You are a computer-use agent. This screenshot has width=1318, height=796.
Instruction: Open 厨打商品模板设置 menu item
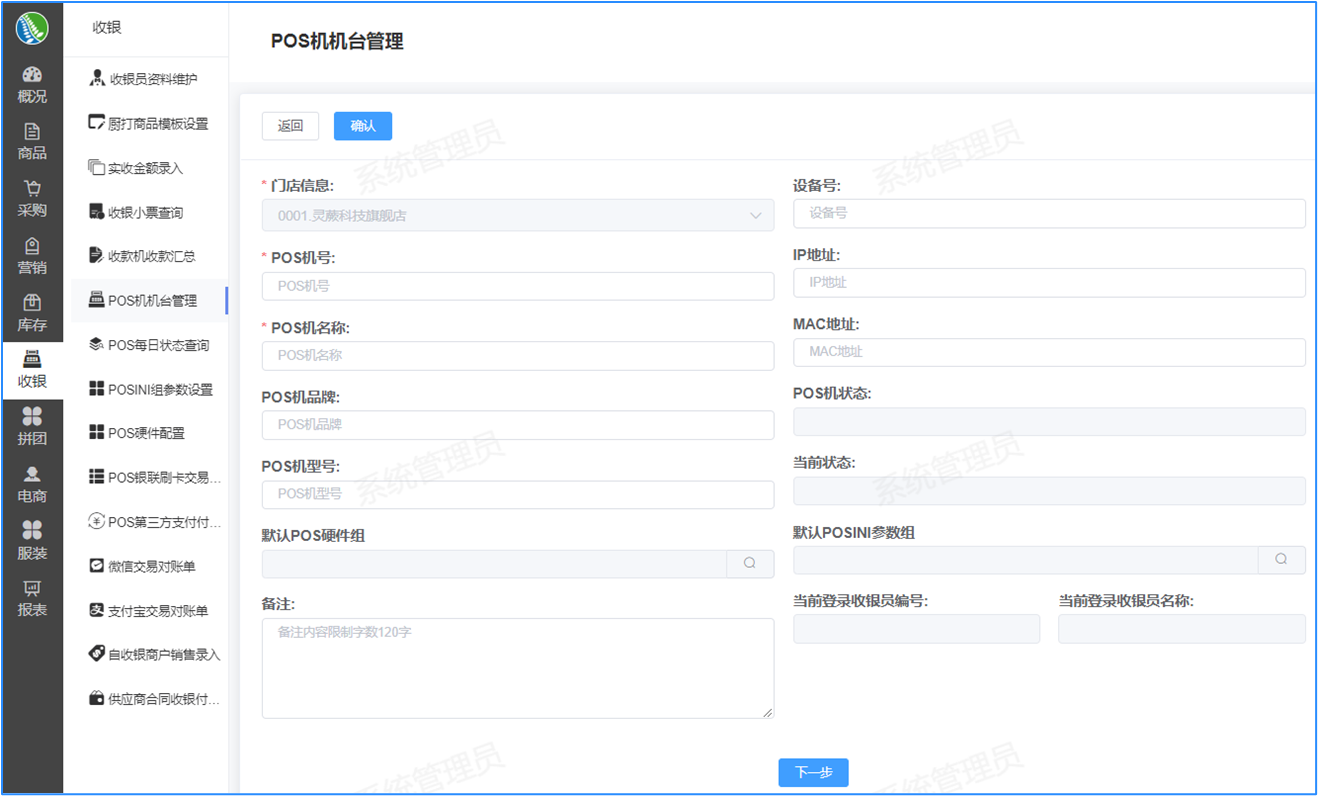coord(150,124)
